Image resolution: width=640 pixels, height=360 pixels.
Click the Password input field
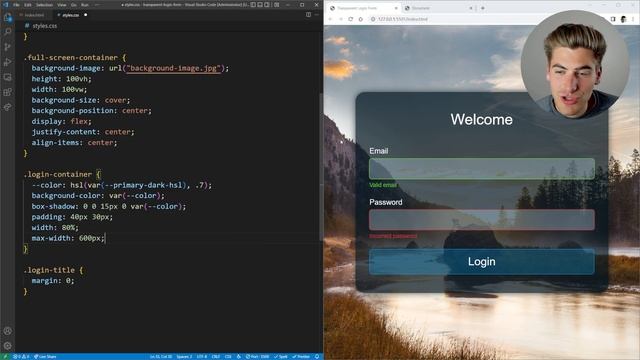coord(482,220)
